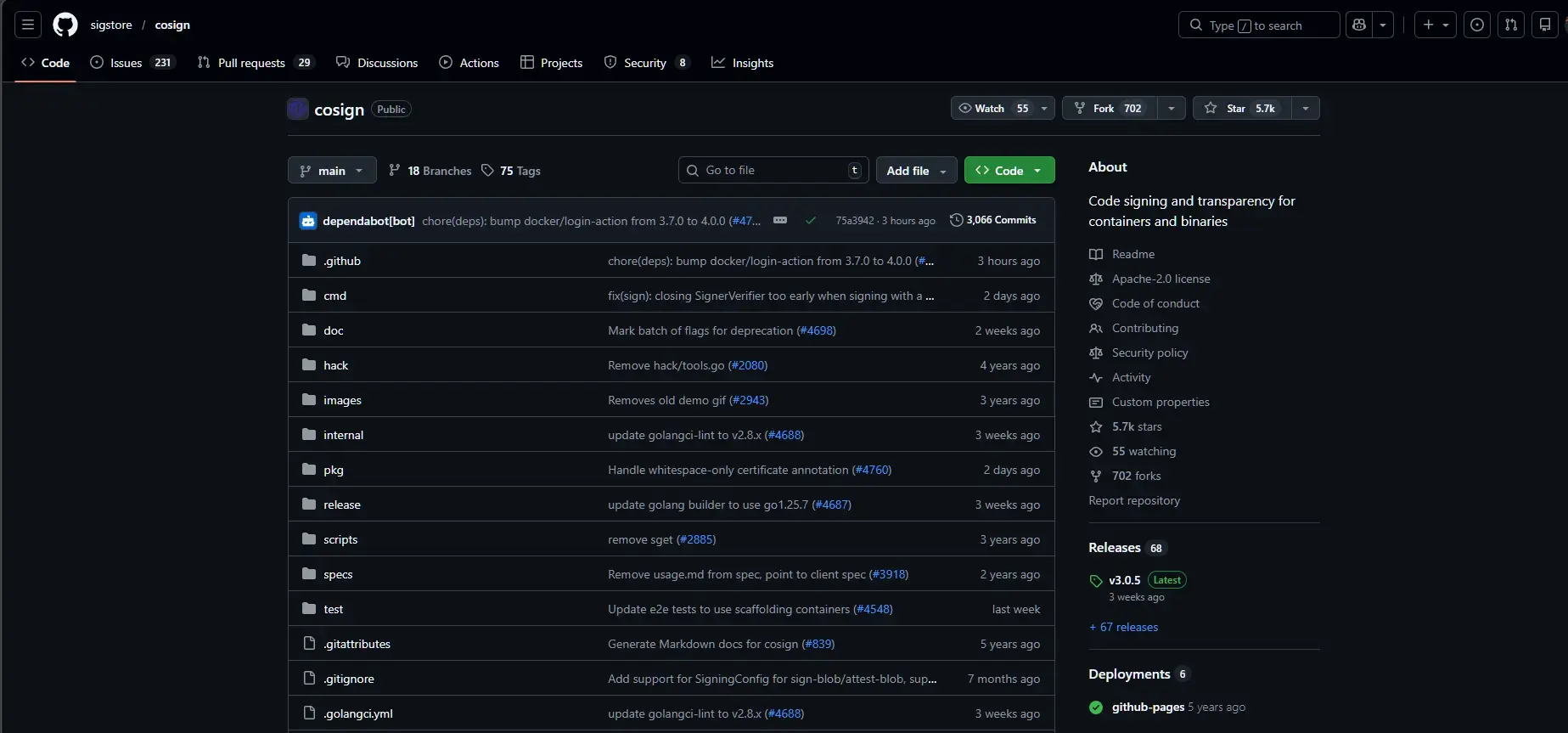1568x733 pixels.
Task: Open notifications inbox icon
Action: click(x=1545, y=25)
